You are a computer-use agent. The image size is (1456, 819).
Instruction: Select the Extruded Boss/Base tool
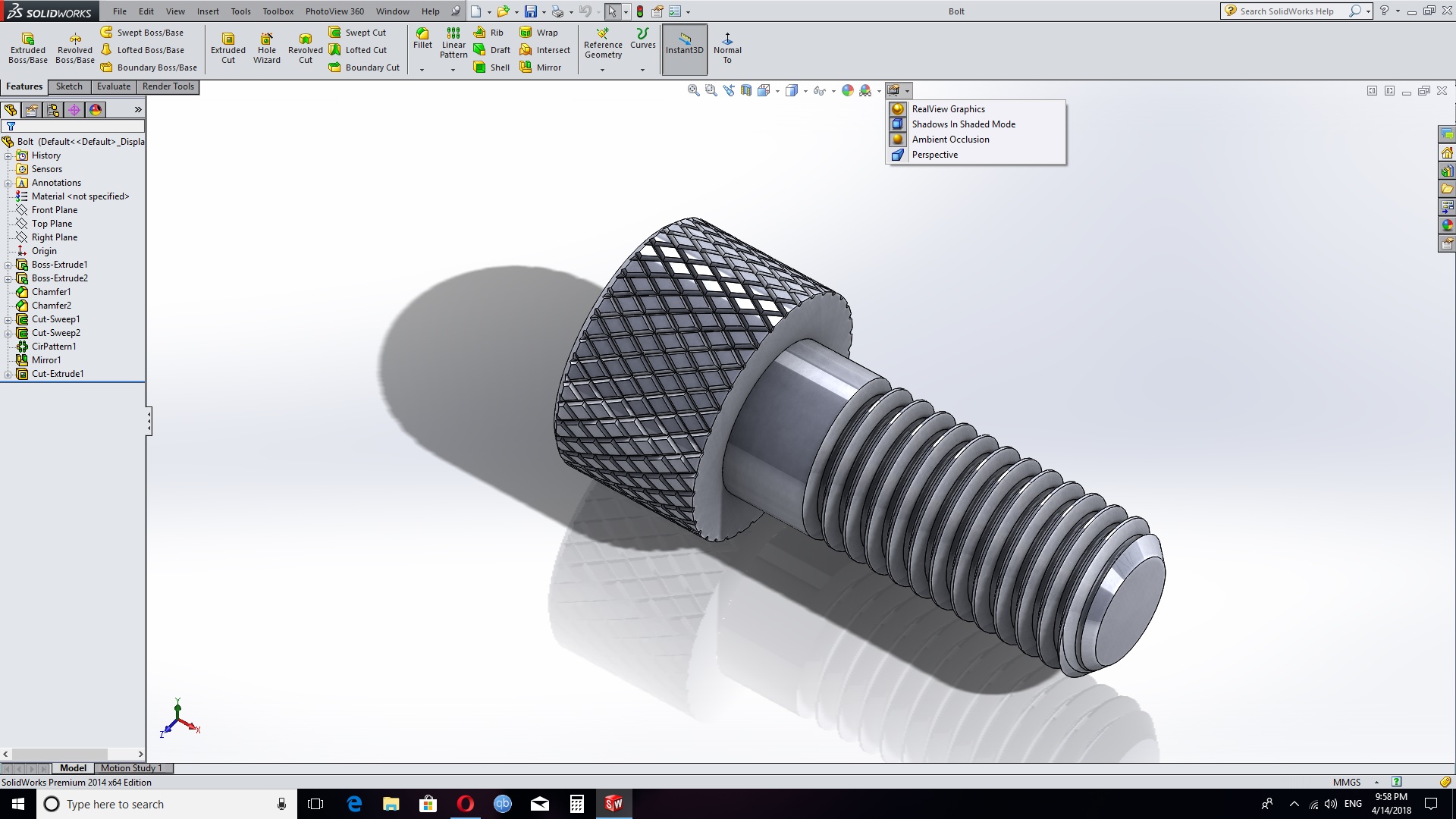point(28,48)
